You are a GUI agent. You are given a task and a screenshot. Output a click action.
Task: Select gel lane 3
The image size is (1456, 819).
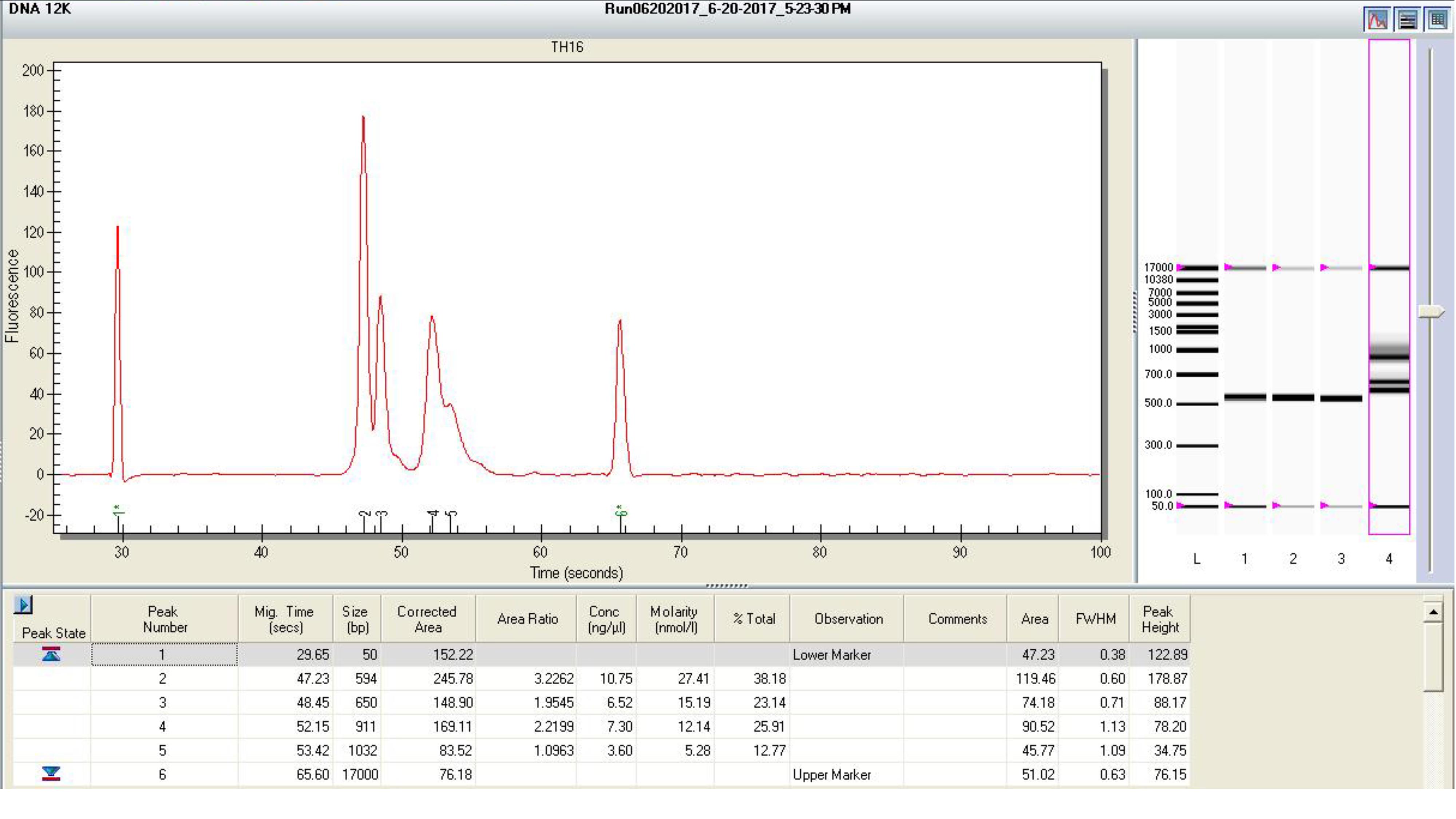pos(1341,287)
